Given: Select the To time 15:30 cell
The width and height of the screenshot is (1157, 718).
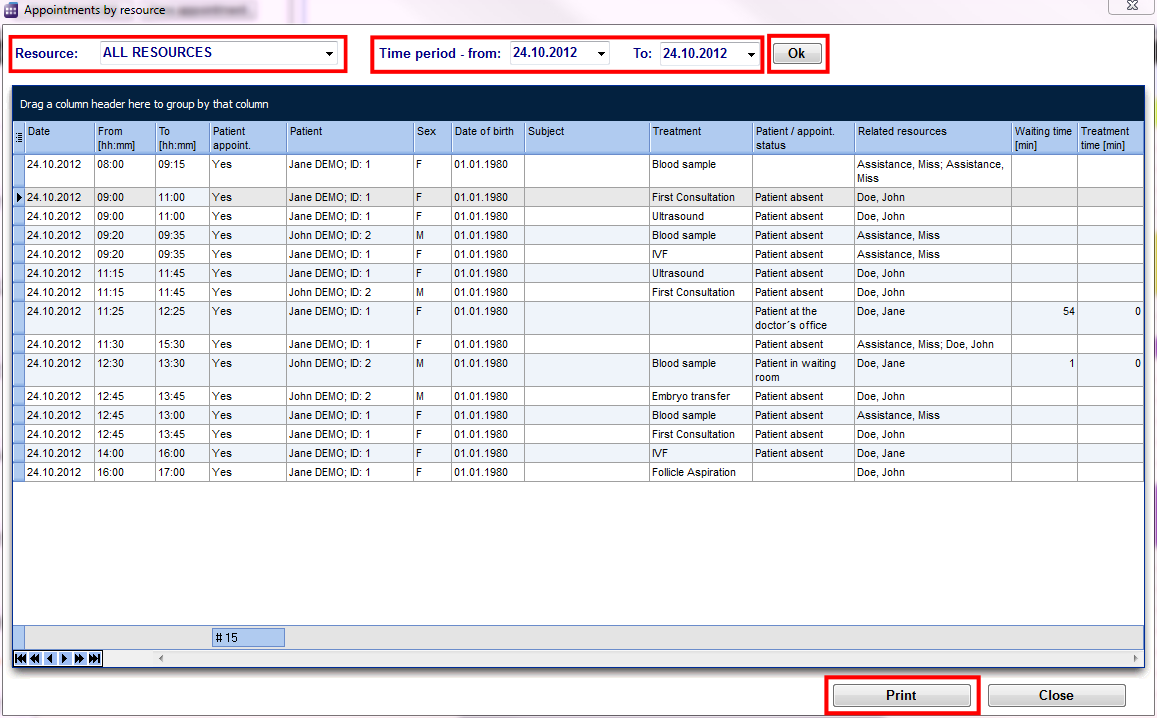Looking at the screenshot, I should pyautogui.click(x=182, y=345).
